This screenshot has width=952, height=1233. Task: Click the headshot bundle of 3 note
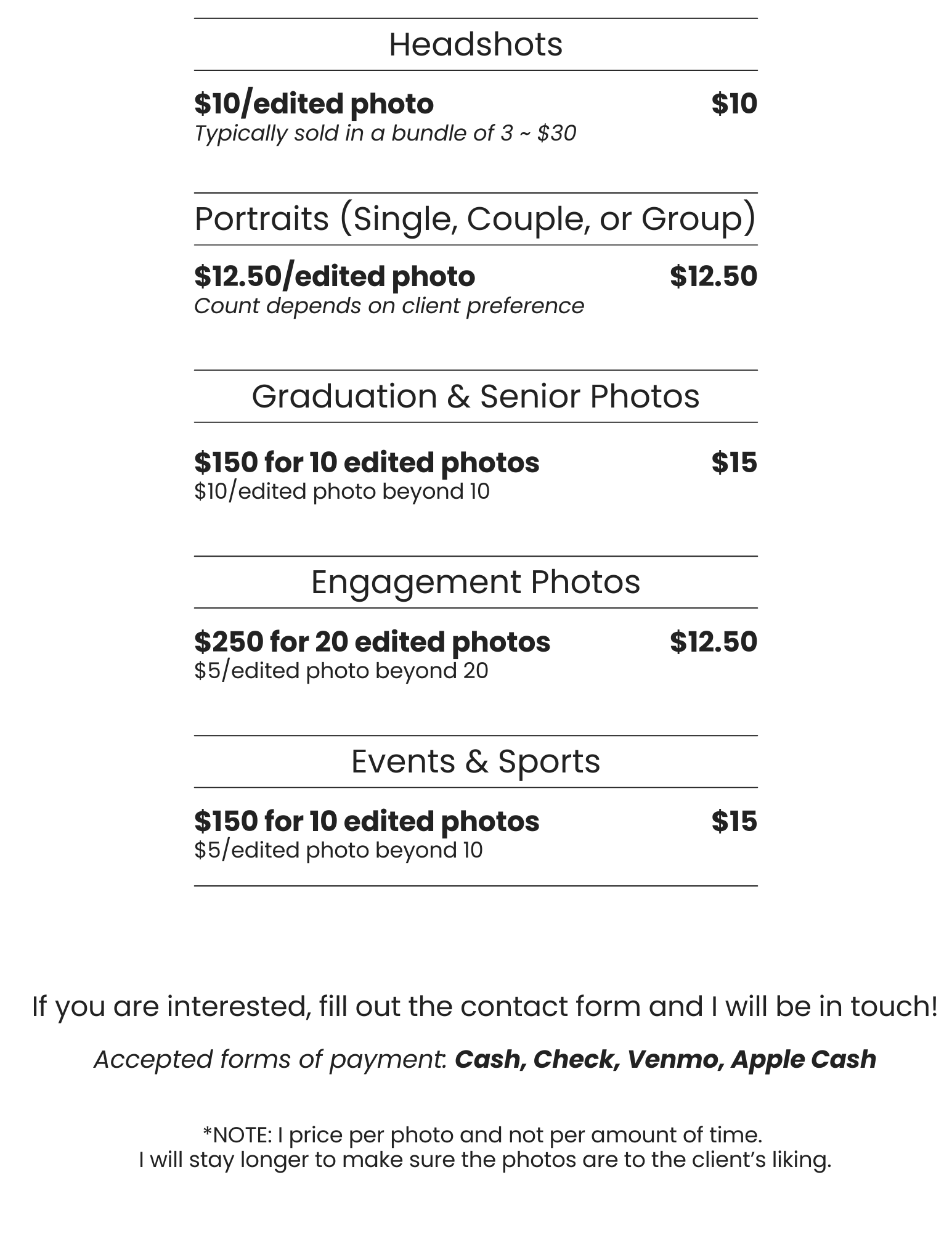[x=385, y=133]
